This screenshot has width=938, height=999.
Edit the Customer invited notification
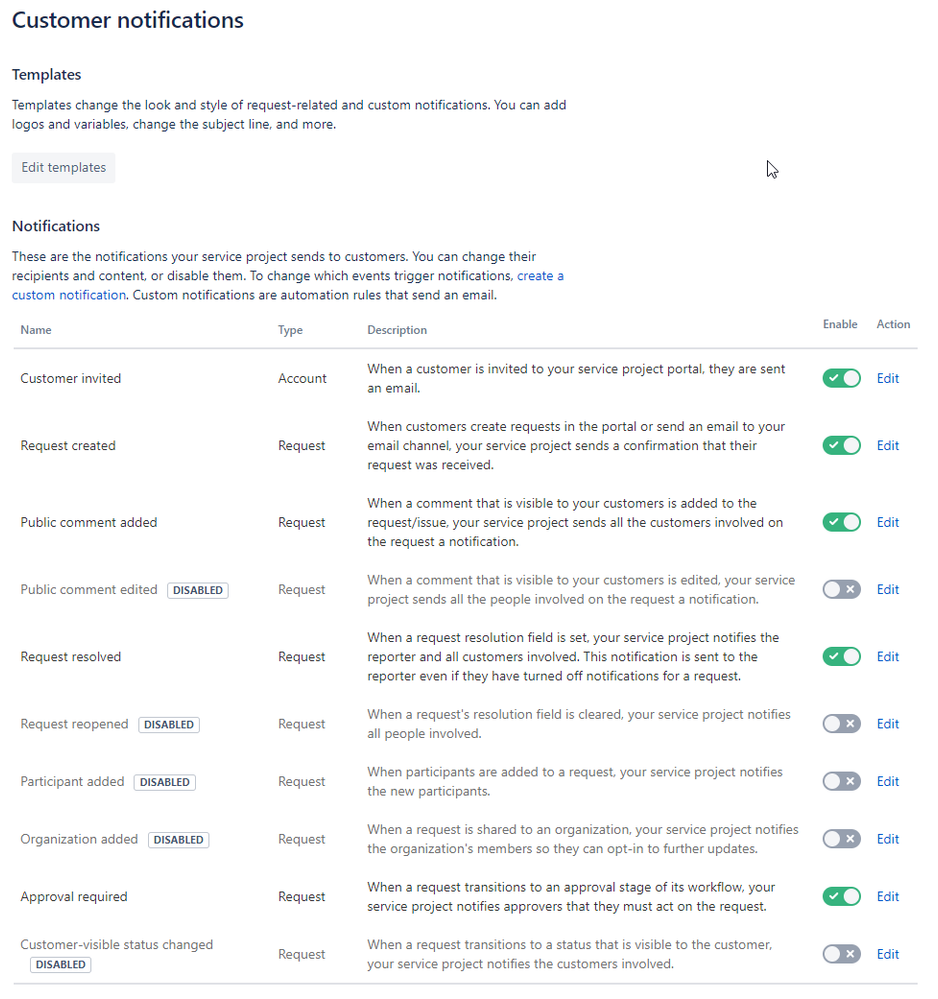(x=888, y=378)
